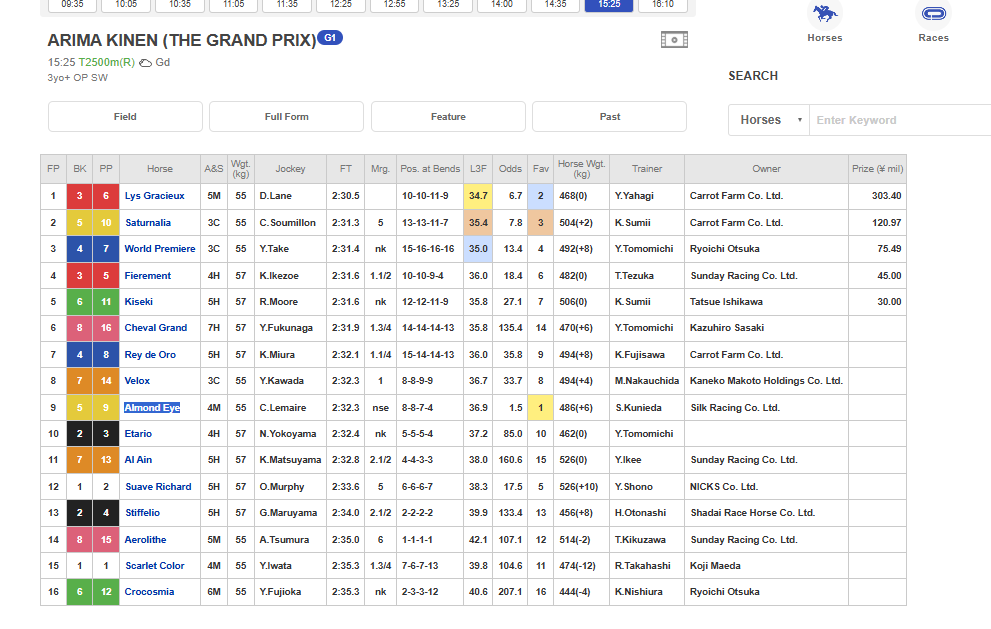
Task: Open the Lys Gracieux horse link
Action: click(x=154, y=196)
